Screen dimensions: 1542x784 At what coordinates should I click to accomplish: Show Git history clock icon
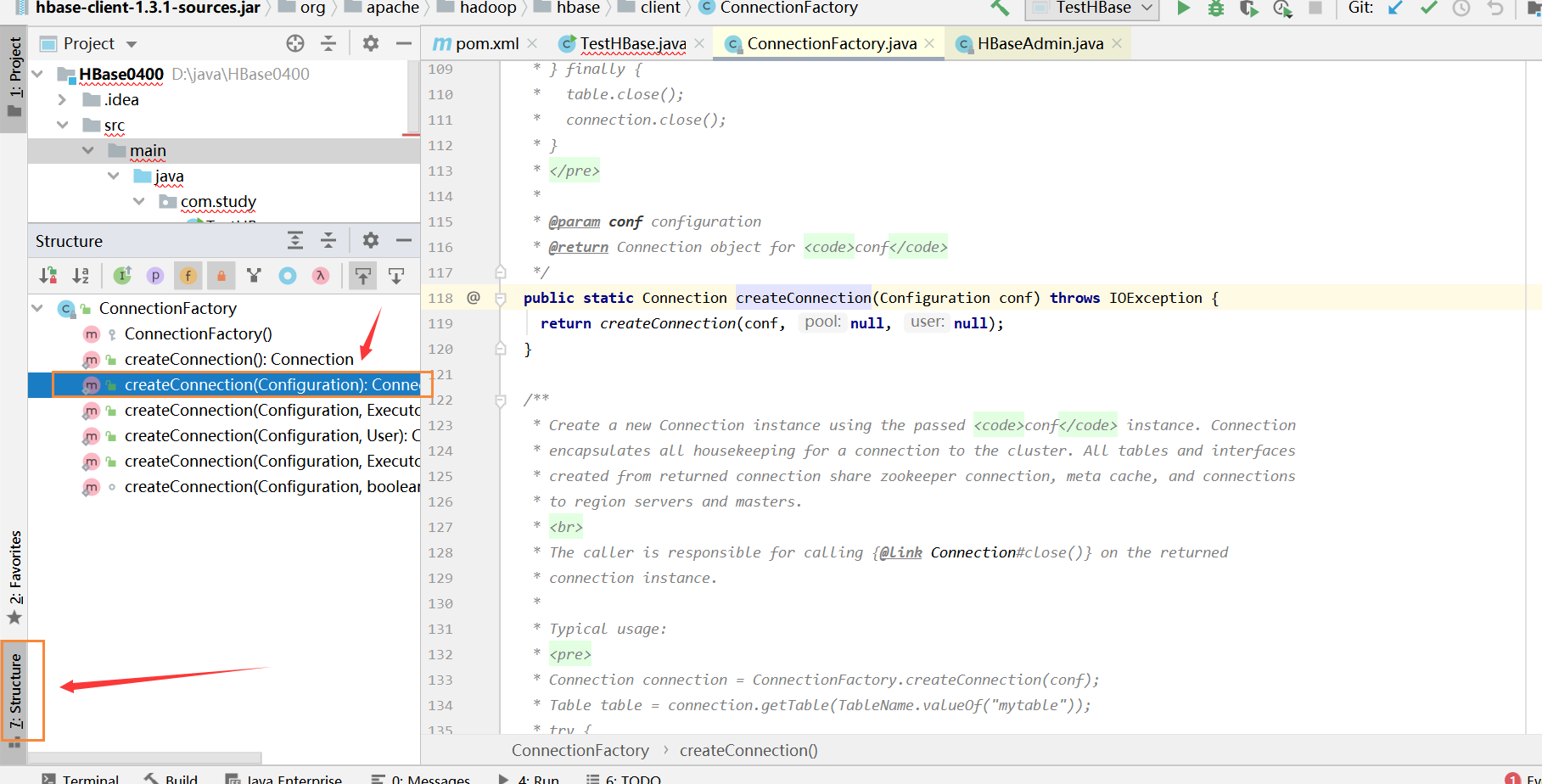[x=1461, y=8]
